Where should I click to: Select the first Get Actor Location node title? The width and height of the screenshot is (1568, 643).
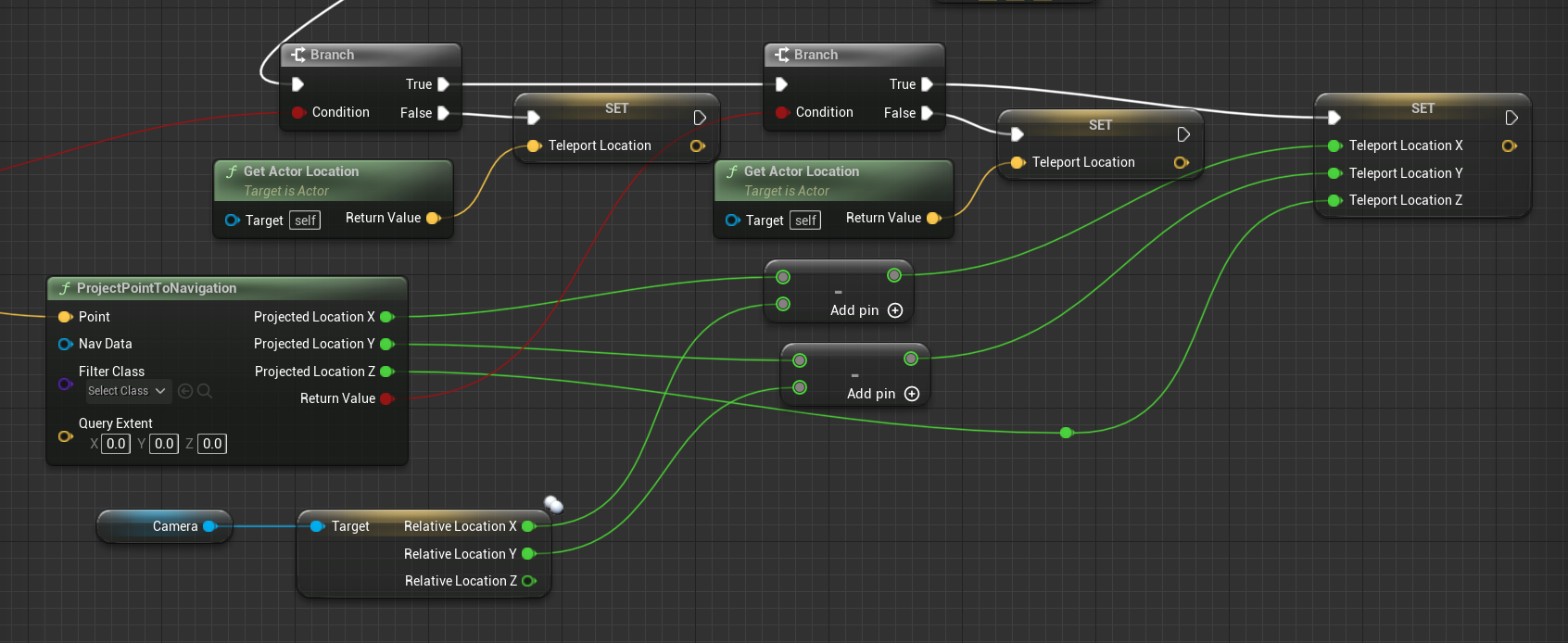click(301, 171)
